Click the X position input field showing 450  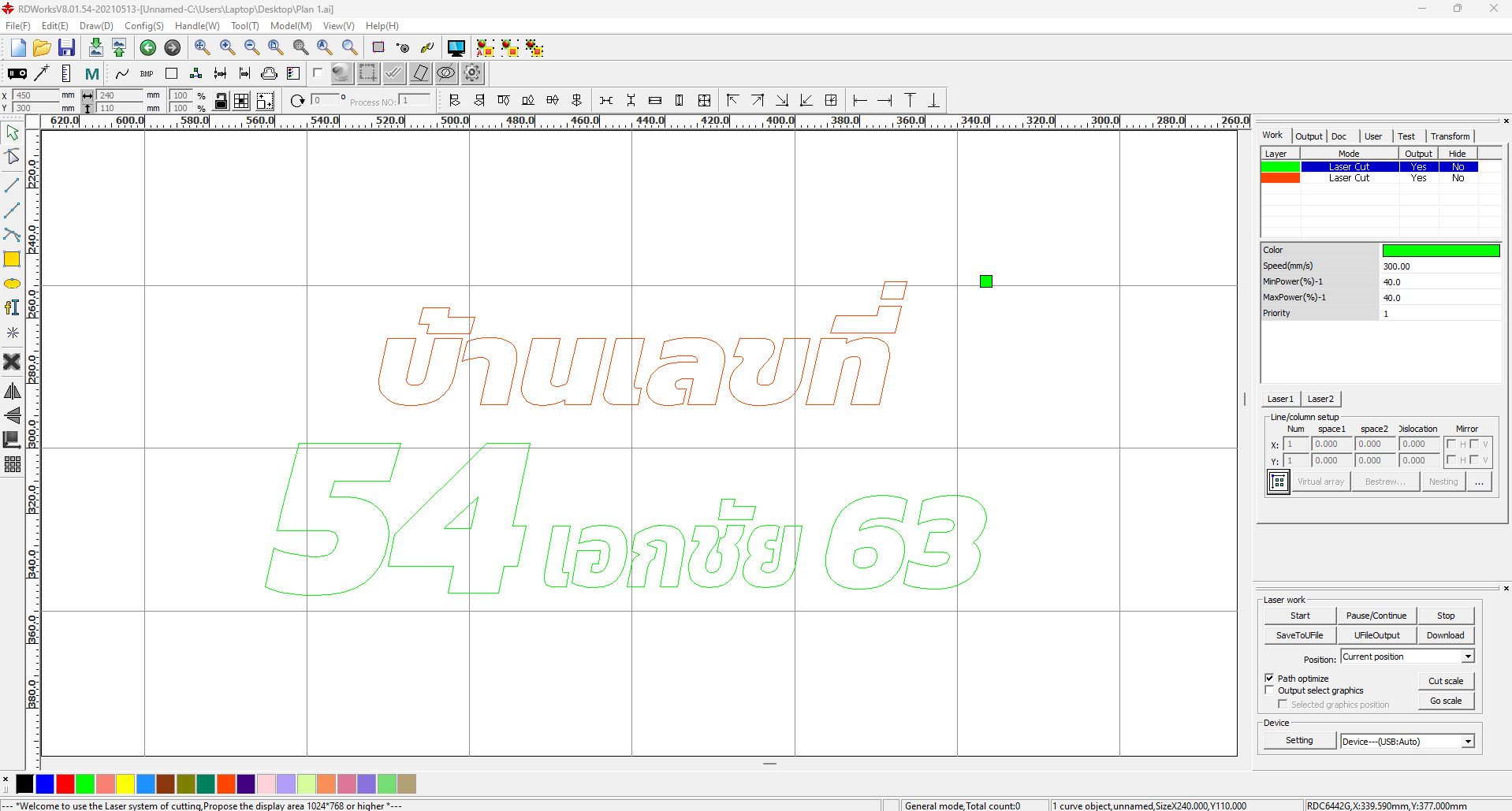36,95
